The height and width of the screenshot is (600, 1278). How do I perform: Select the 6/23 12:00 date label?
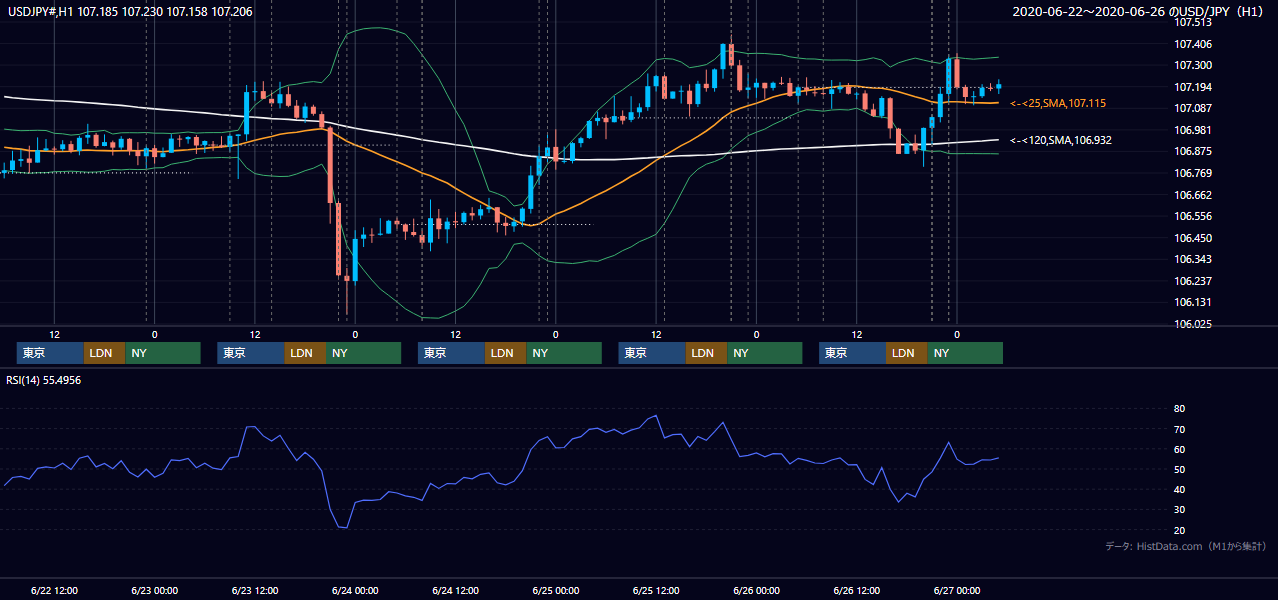[x=255, y=590]
